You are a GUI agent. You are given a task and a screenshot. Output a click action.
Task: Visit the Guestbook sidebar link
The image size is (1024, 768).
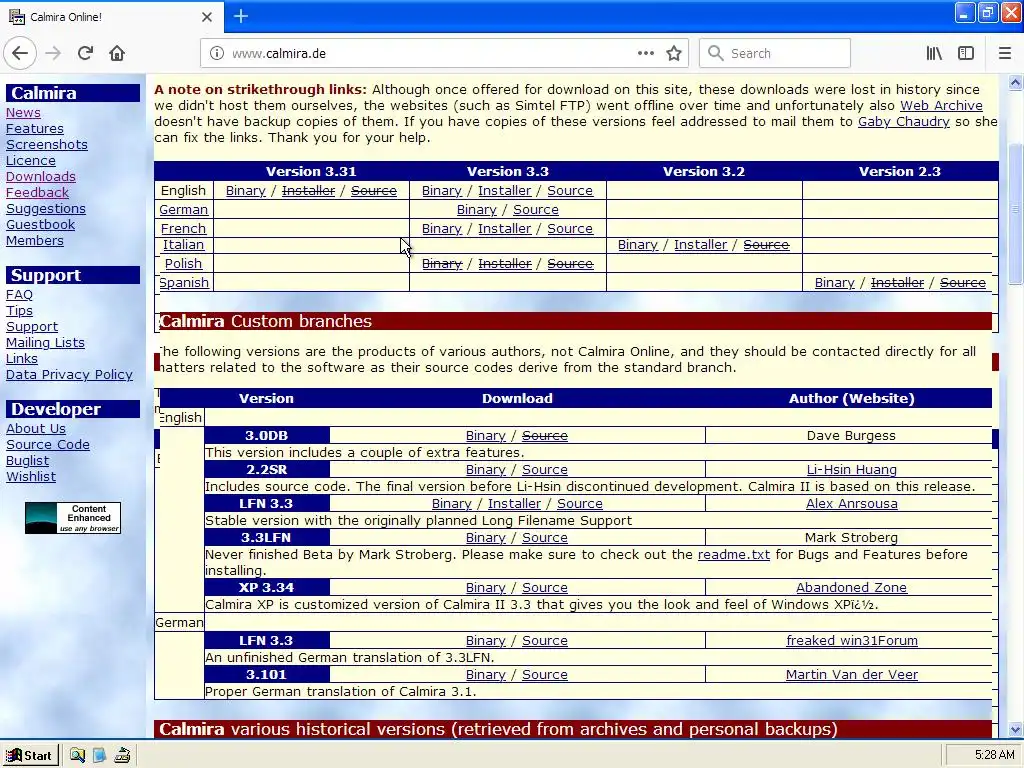pos(40,225)
